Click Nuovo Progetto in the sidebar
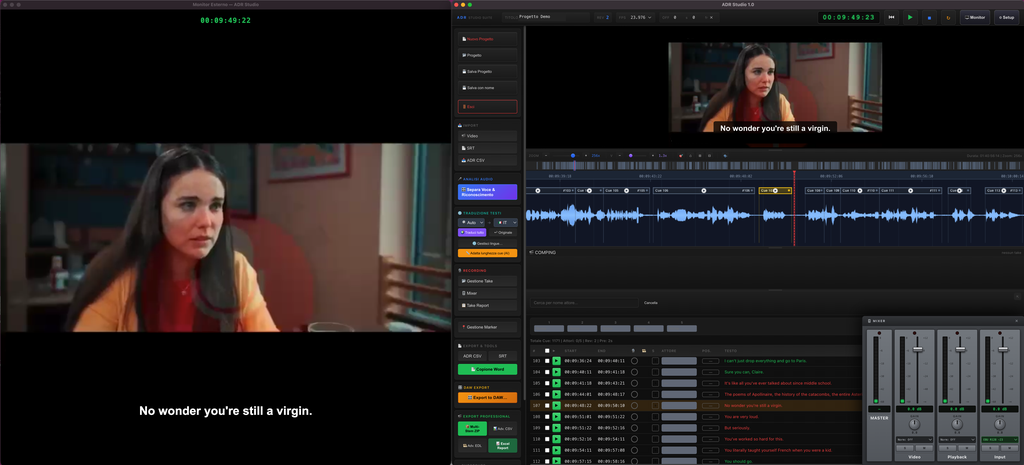1024x465 pixels. tap(488, 39)
